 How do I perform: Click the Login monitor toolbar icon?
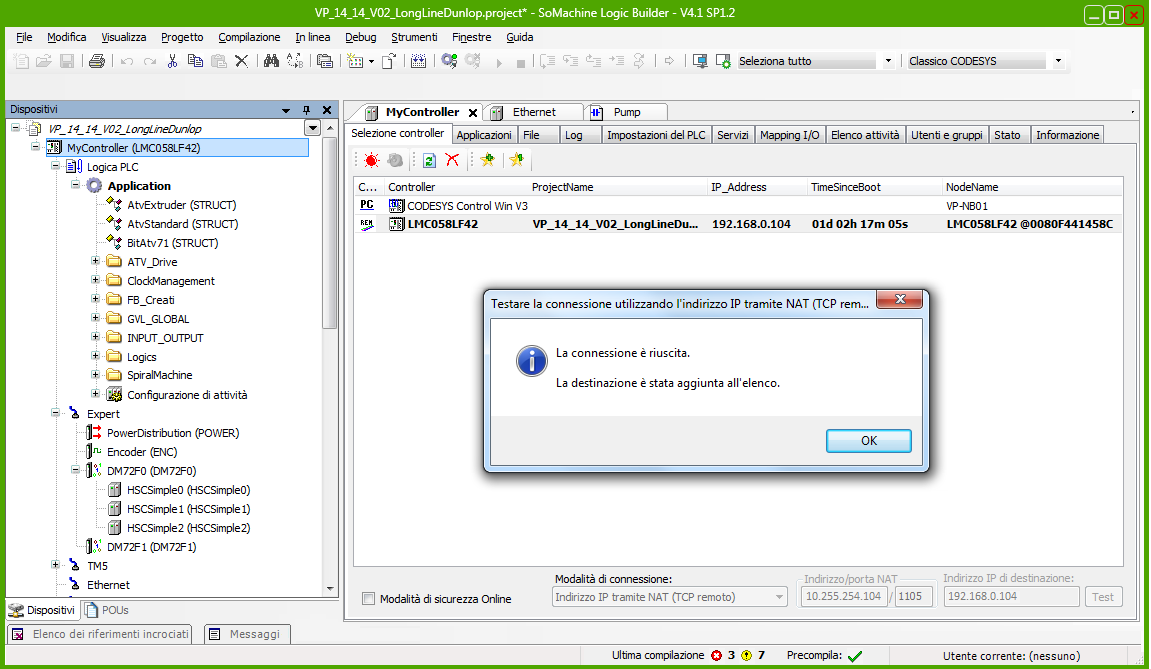(x=700, y=62)
